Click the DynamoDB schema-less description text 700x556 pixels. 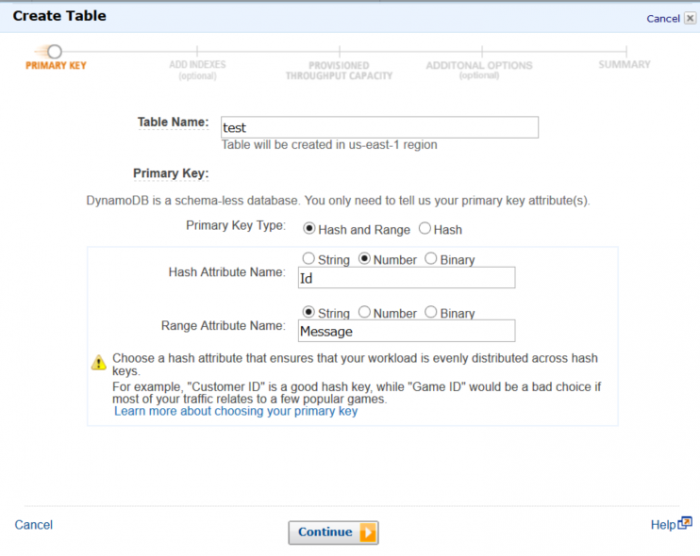tap(338, 201)
